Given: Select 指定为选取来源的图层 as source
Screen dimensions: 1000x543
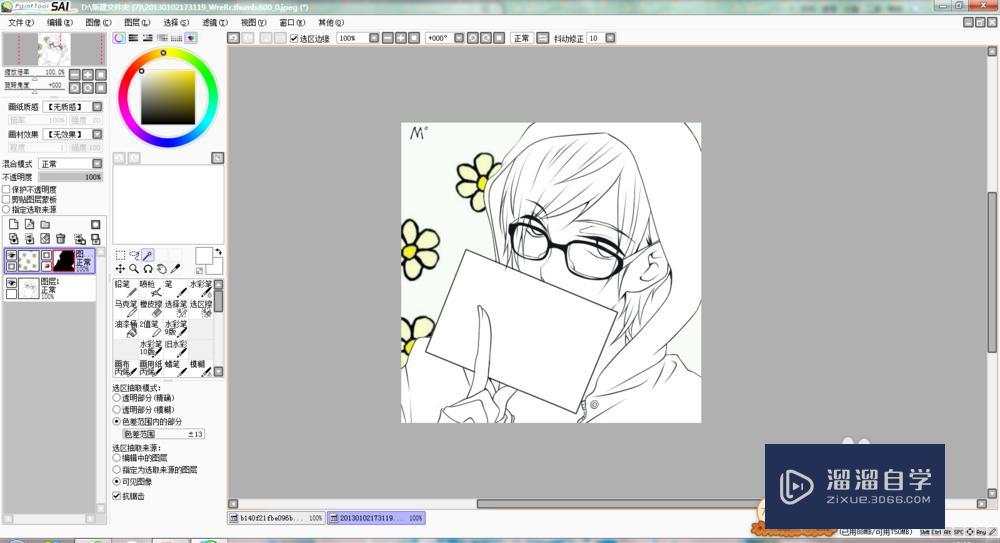Looking at the screenshot, I should tap(117, 470).
